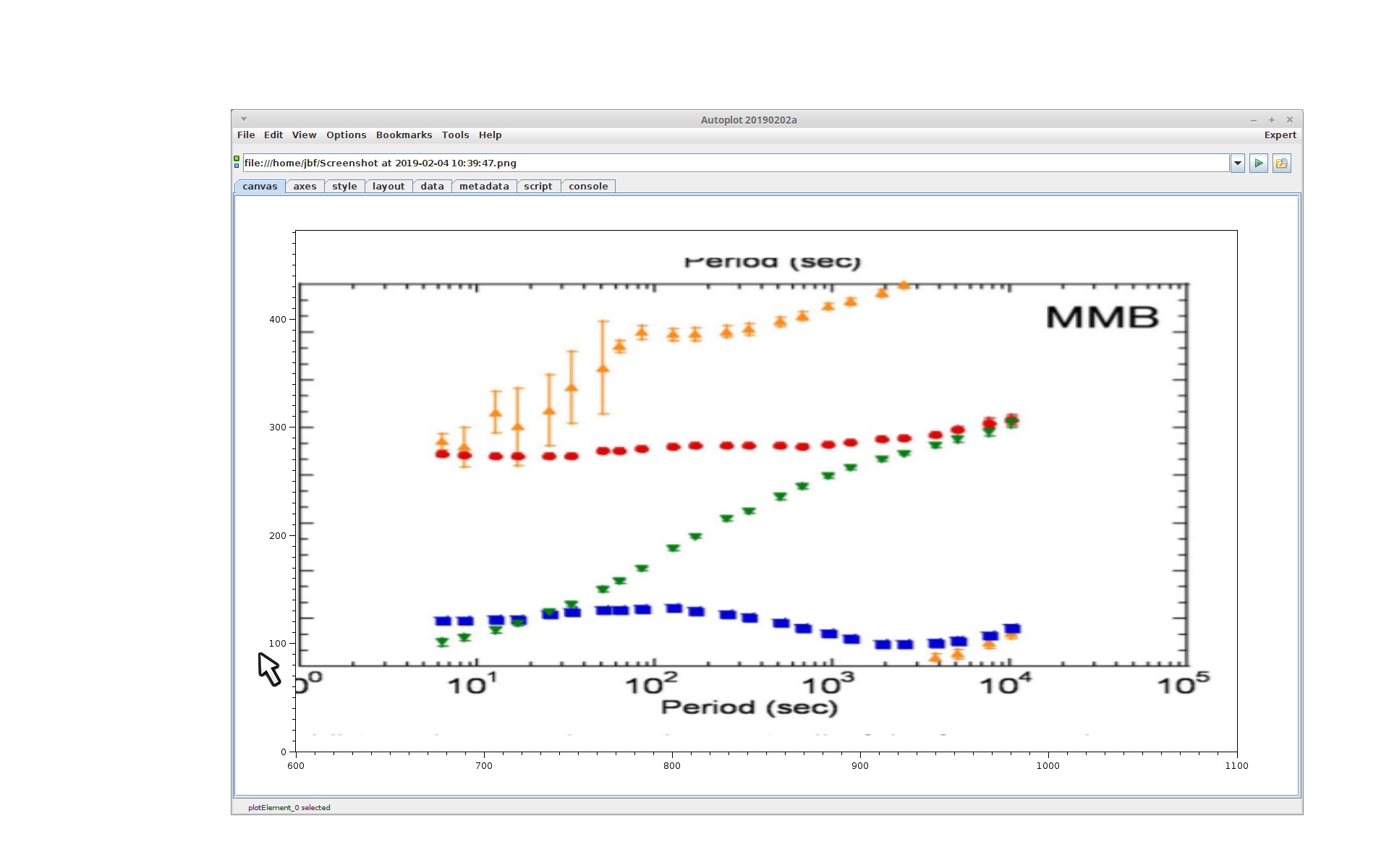Maximize the Autoplot window

1272,120
